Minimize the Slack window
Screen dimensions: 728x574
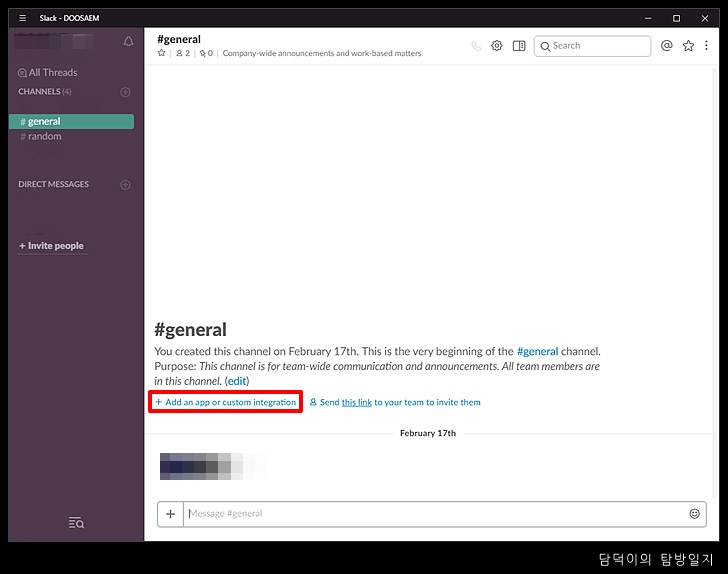click(x=648, y=18)
